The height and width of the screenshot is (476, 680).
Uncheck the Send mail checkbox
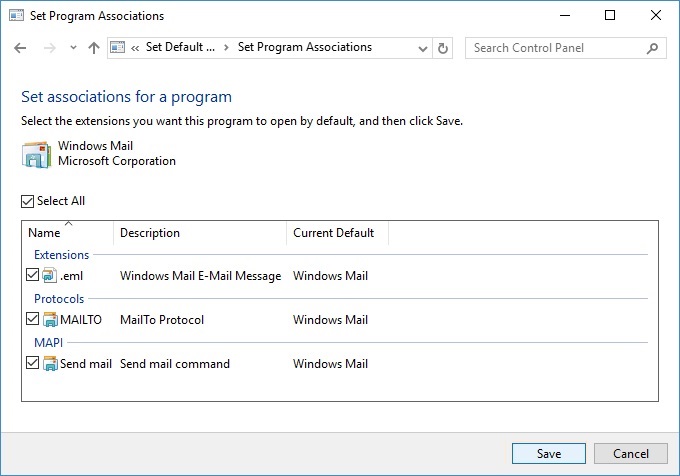[x=33, y=363]
